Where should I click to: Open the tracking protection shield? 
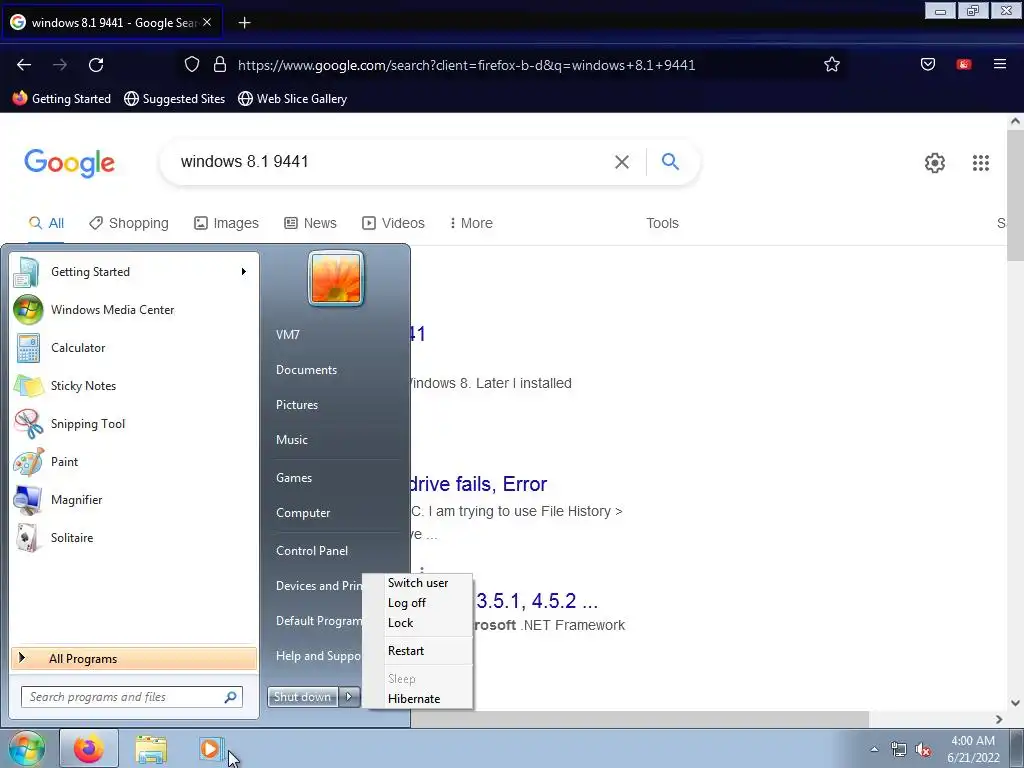pos(191,65)
